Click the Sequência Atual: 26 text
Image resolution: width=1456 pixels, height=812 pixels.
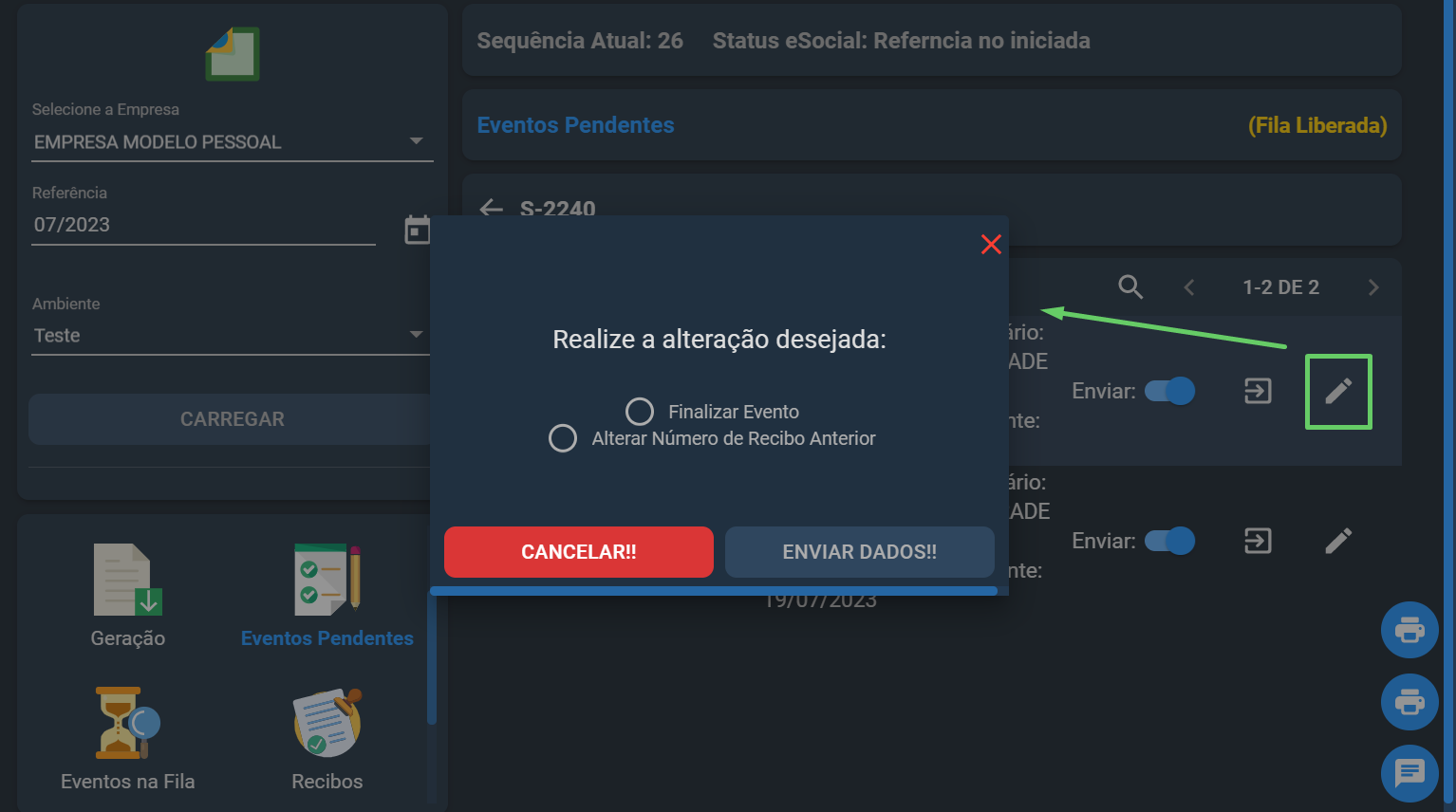(x=580, y=41)
